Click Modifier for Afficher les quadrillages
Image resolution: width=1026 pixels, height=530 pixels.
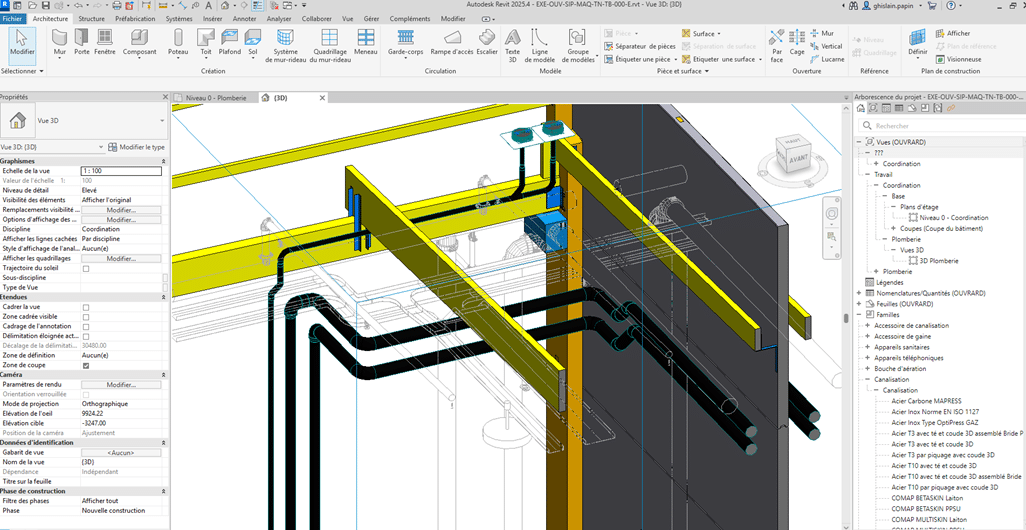click(121, 258)
